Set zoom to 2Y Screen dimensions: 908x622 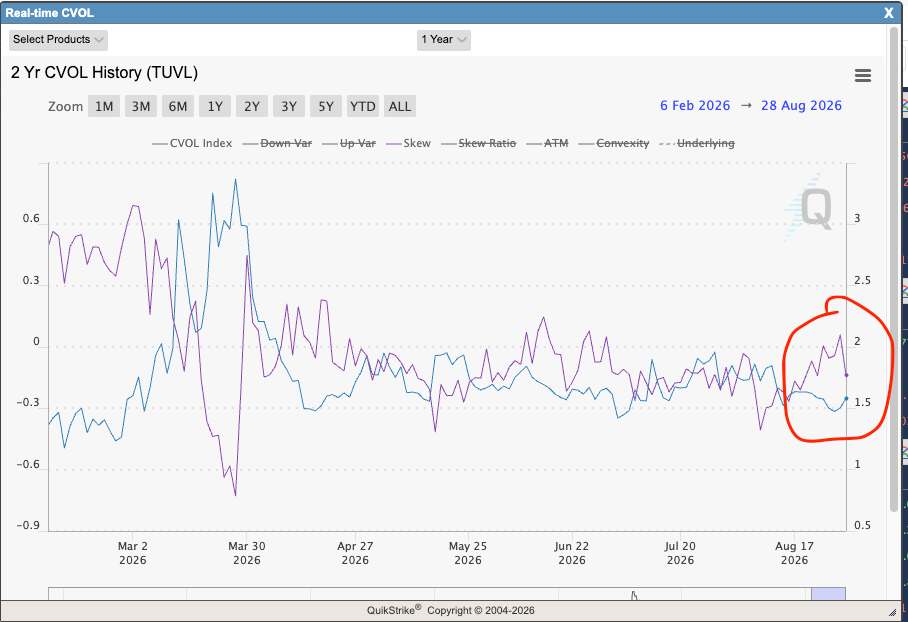click(252, 107)
